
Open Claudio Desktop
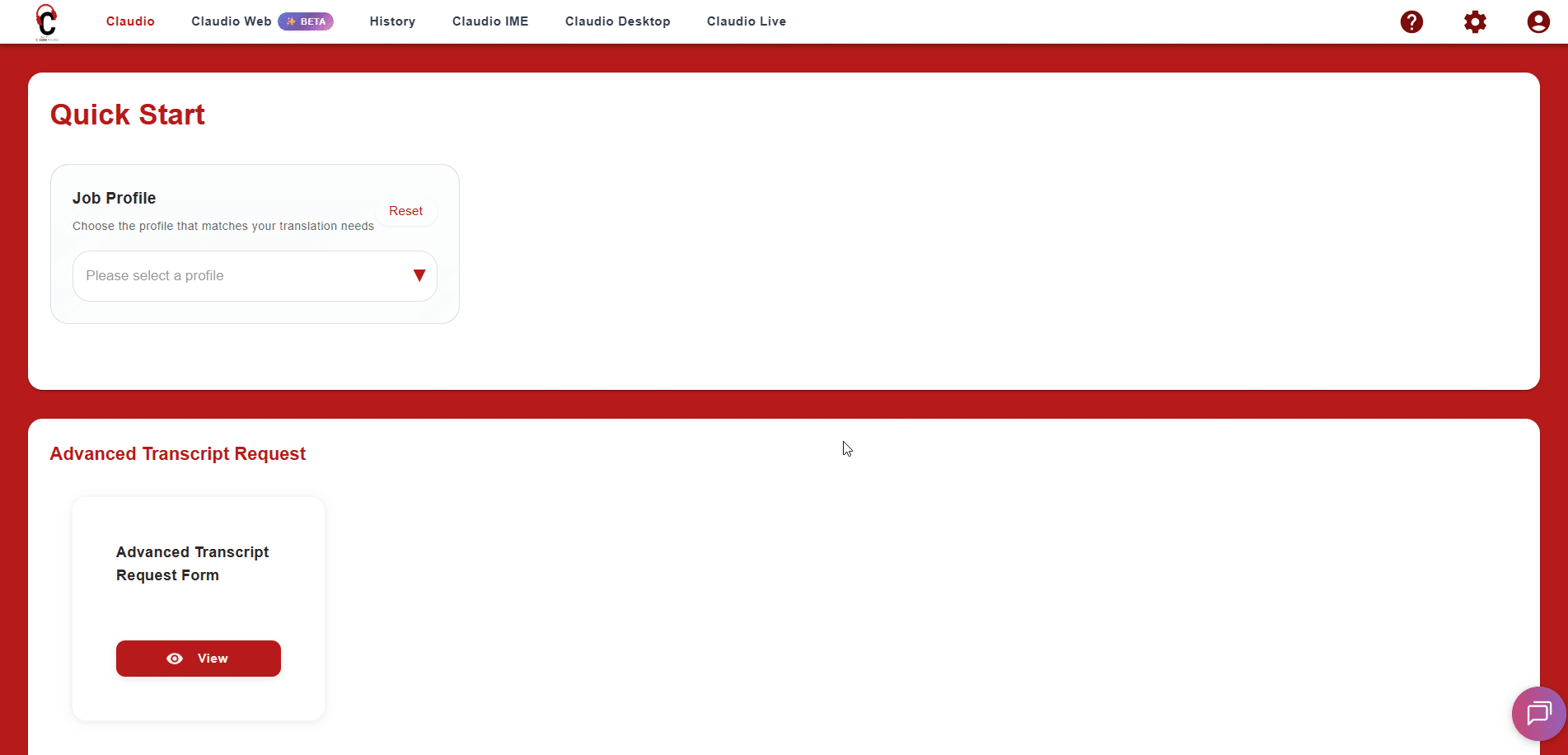[617, 21]
